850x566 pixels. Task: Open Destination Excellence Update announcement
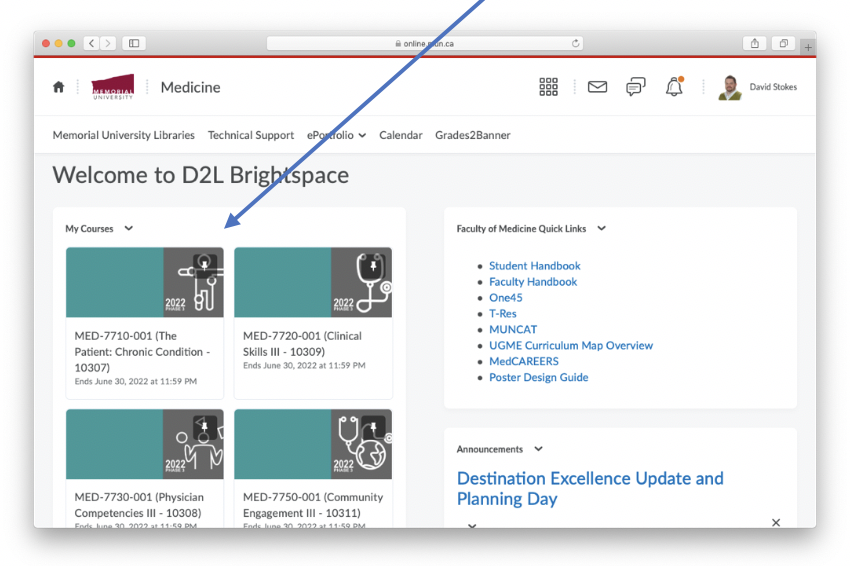click(590, 488)
